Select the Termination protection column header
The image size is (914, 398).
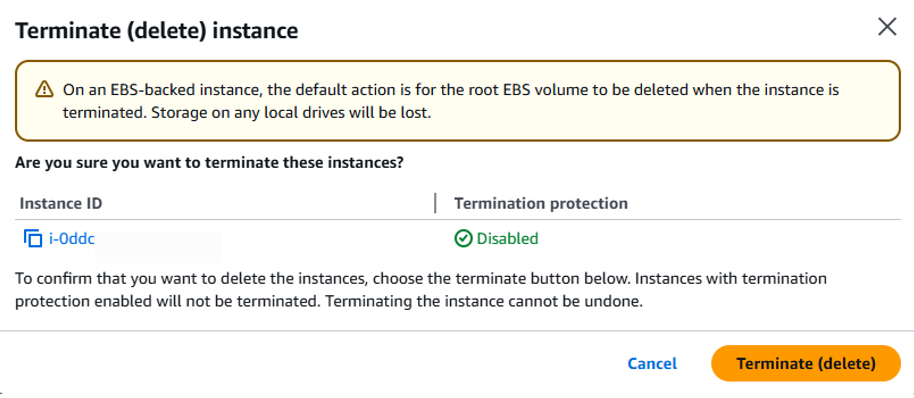(541, 203)
